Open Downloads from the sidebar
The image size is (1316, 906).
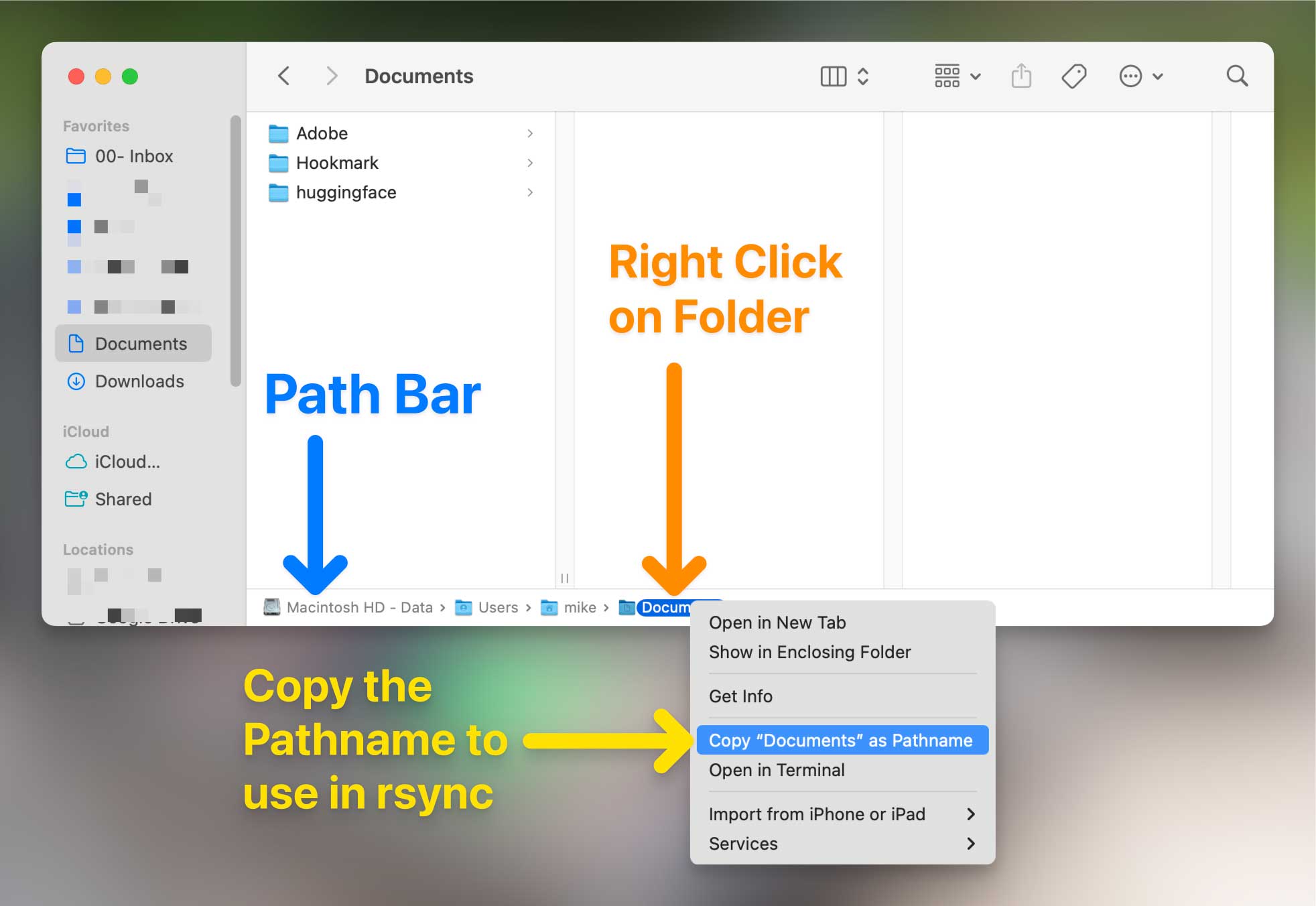(133, 381)
